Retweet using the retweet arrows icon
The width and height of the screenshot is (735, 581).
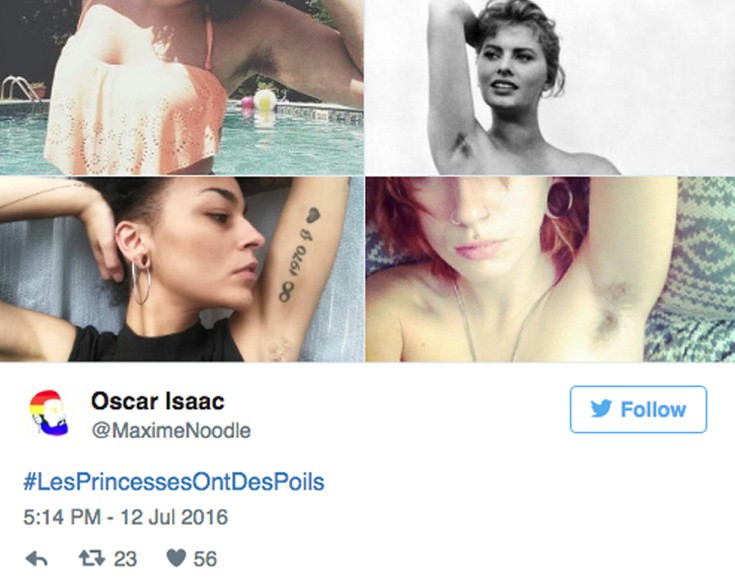tap(91, 558)
